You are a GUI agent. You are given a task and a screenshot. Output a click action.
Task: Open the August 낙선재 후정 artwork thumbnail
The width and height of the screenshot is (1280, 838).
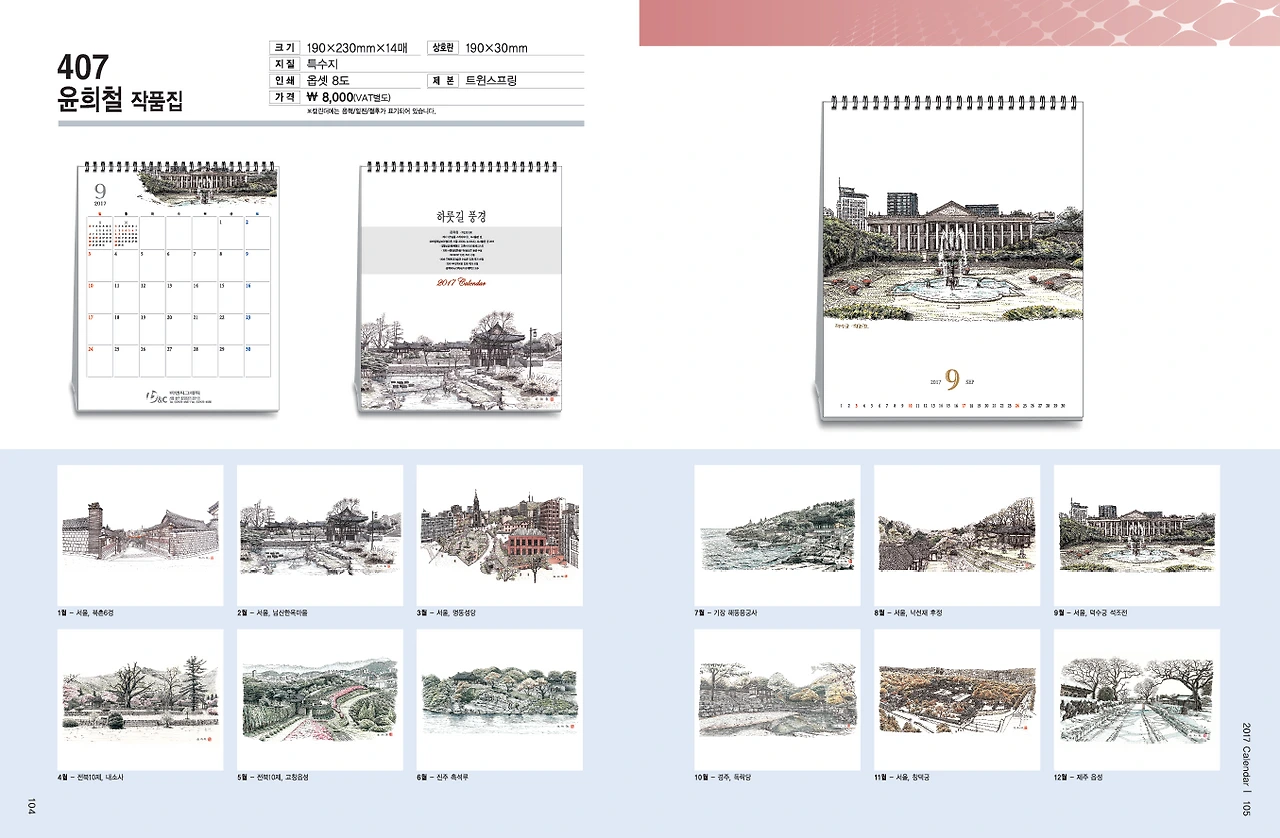click(x=957, y=535)
